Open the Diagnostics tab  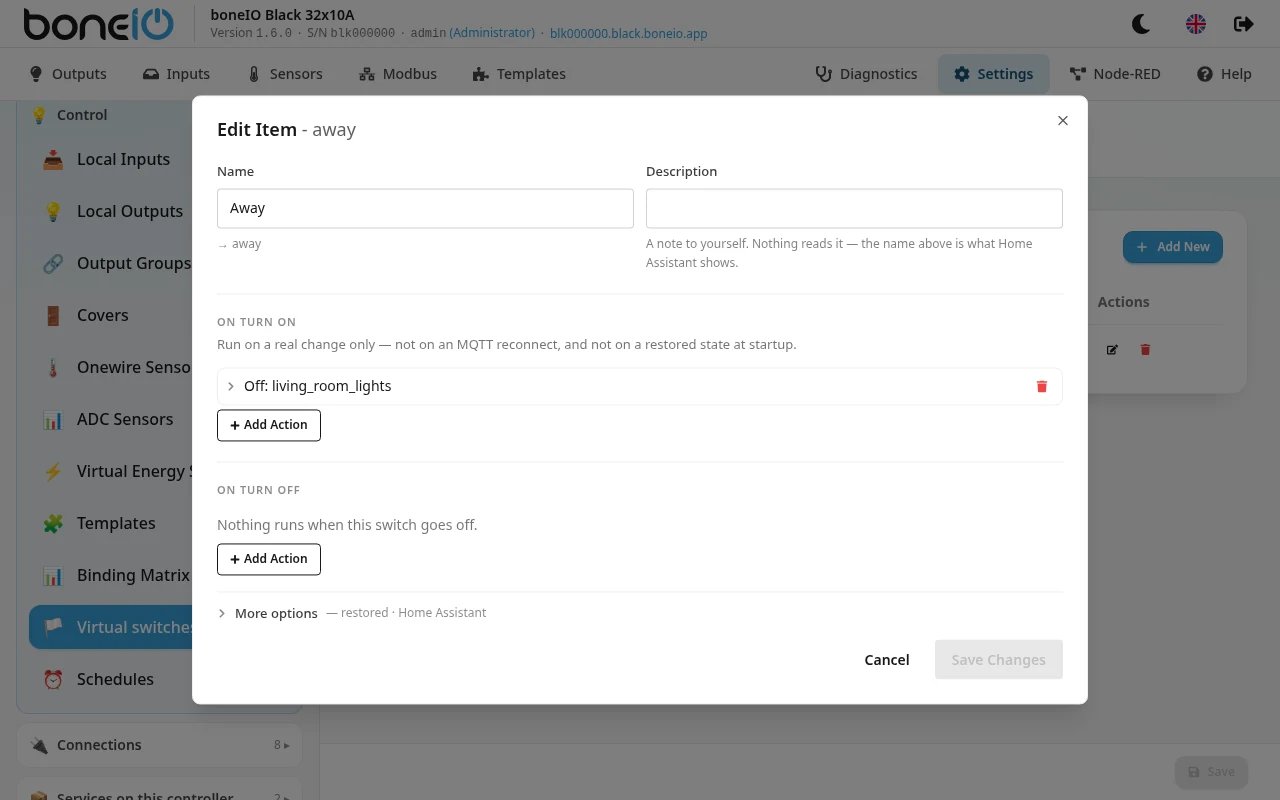866,74
